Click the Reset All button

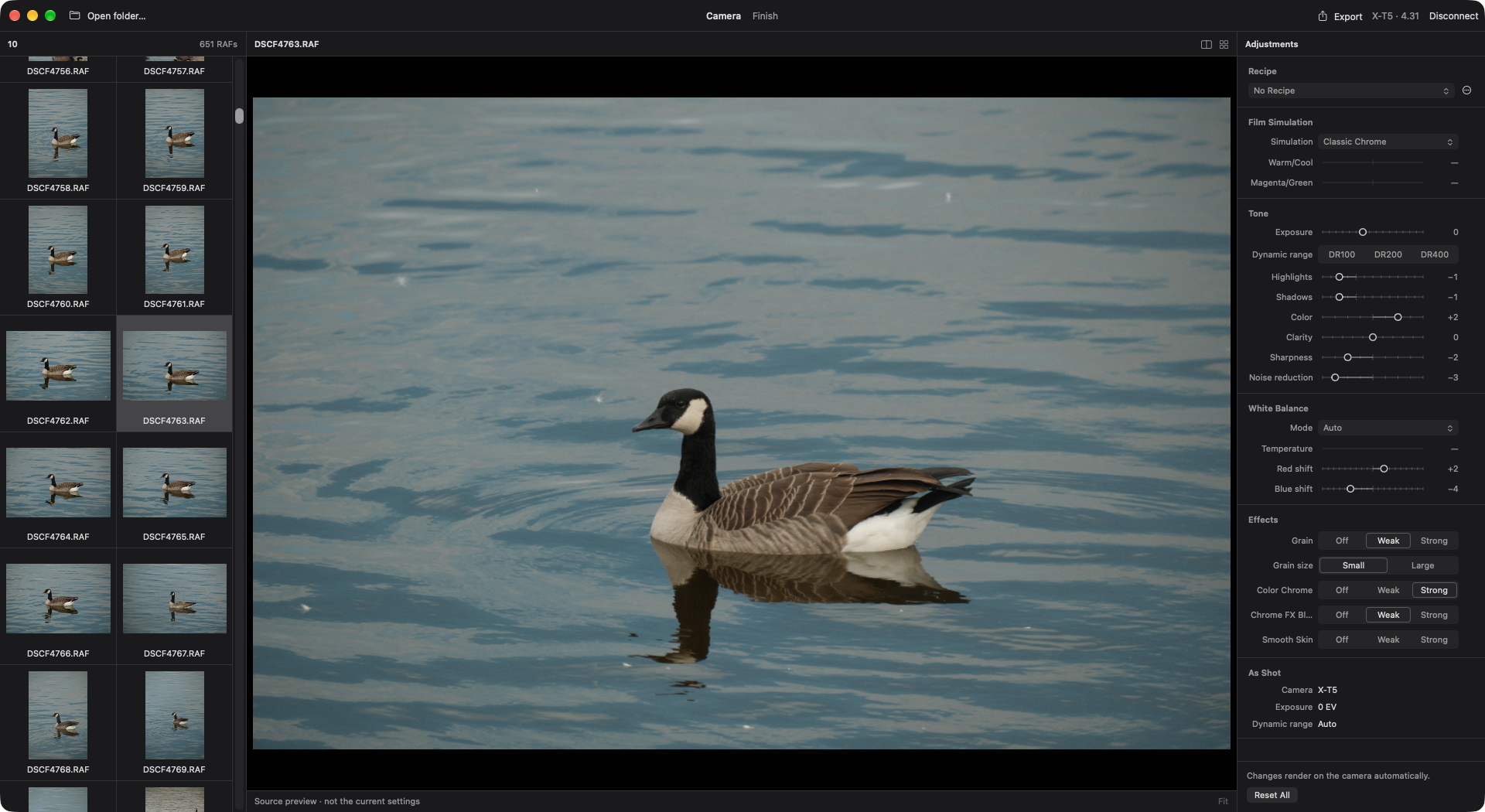(1272, 795)
